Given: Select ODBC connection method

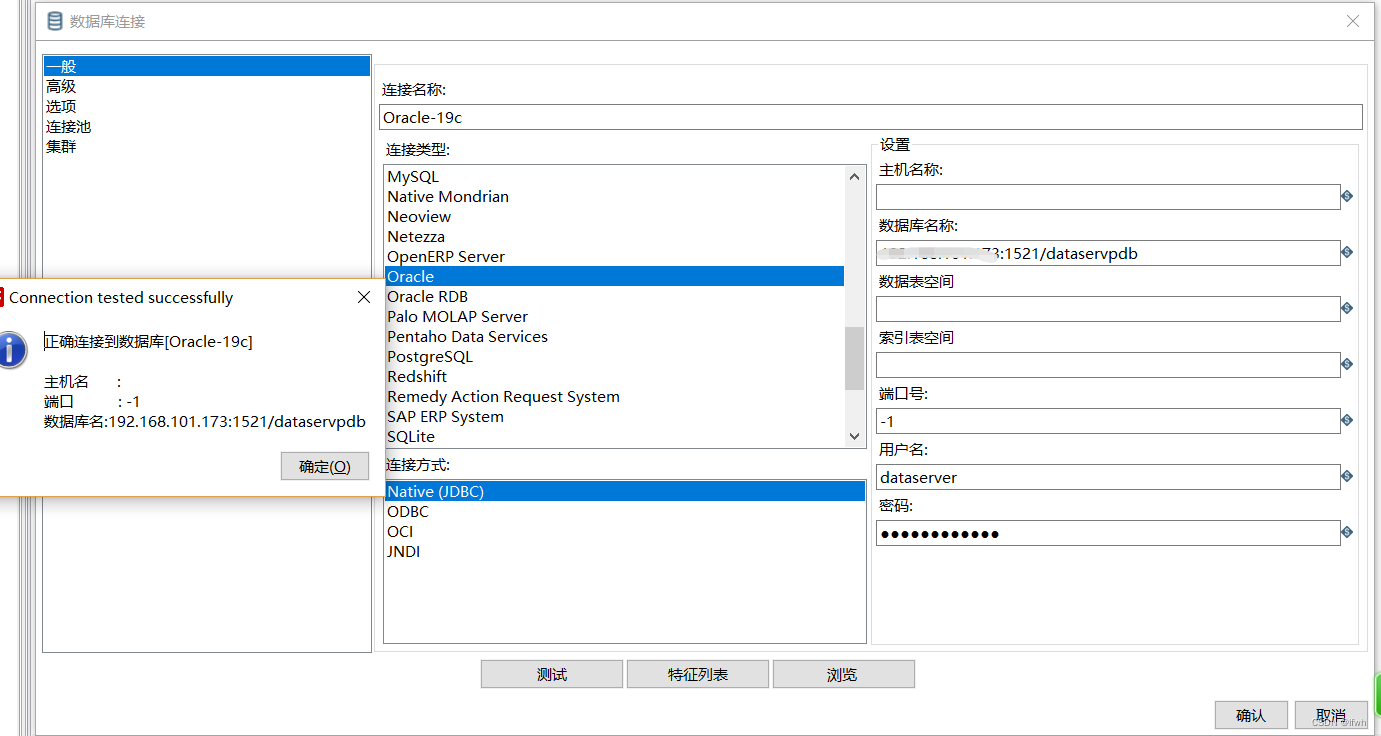Looking at the screenshot, I should tap(408, 512).
